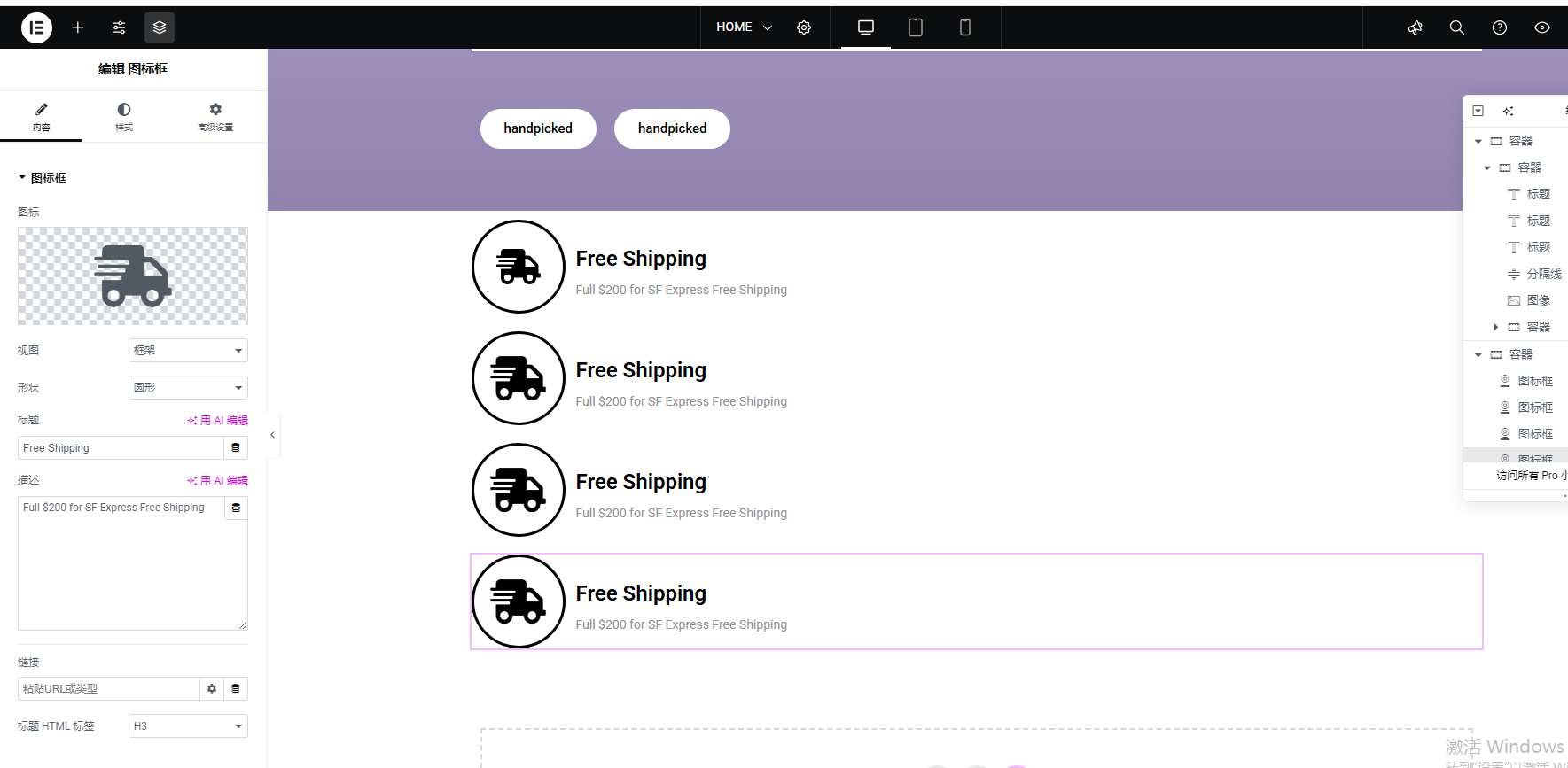
Task: Switch to tablet responsive view
Action: (x=916, y=27)
